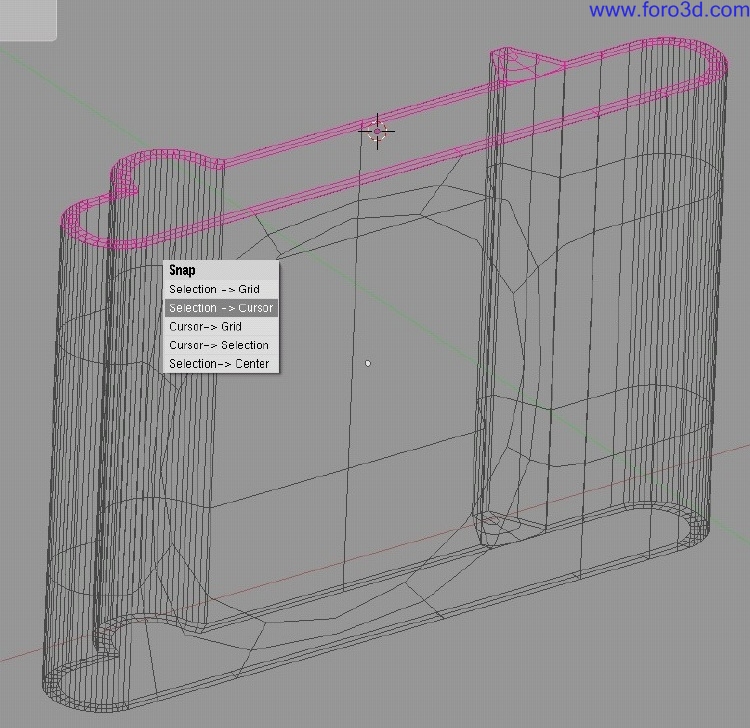750x728 pixels.
Task: Choose Cursor -> Grid in Snap menu
Action: [221, 327]
